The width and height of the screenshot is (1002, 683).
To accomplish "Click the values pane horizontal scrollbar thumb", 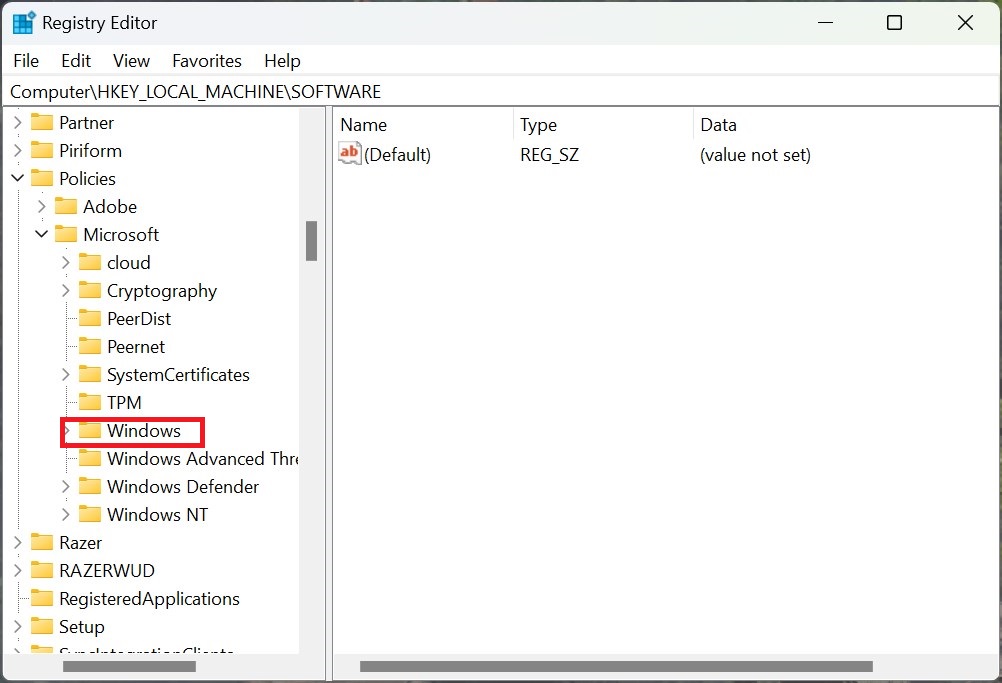I will (616, 666).
